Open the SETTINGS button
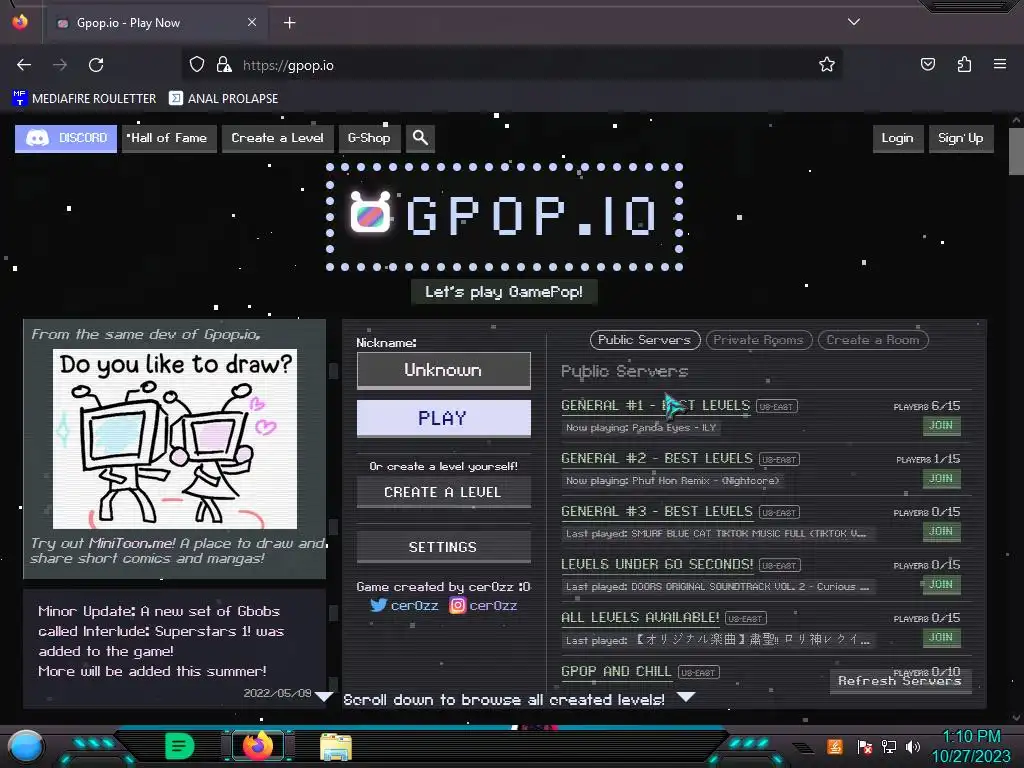This screenshot has width=1024, height=768. pos(443,547)
